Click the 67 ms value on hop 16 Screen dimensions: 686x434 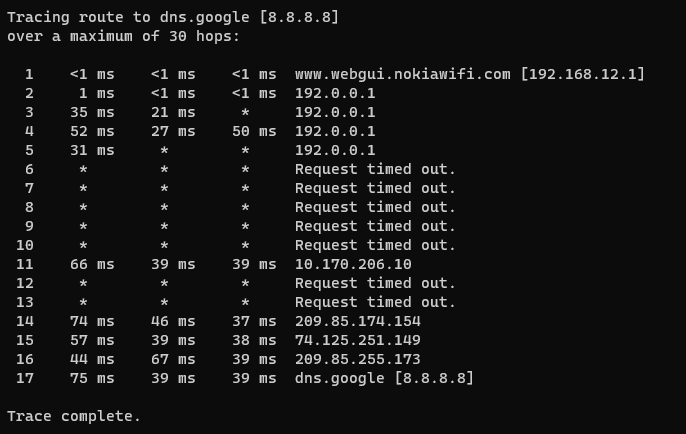click(x=173, y=359)
